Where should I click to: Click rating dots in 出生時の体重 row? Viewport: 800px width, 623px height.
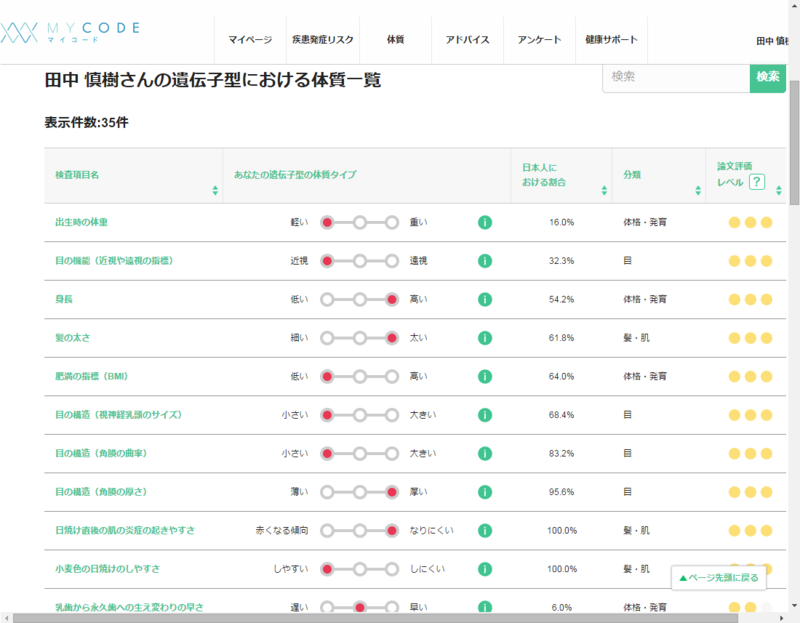(750, 222)
